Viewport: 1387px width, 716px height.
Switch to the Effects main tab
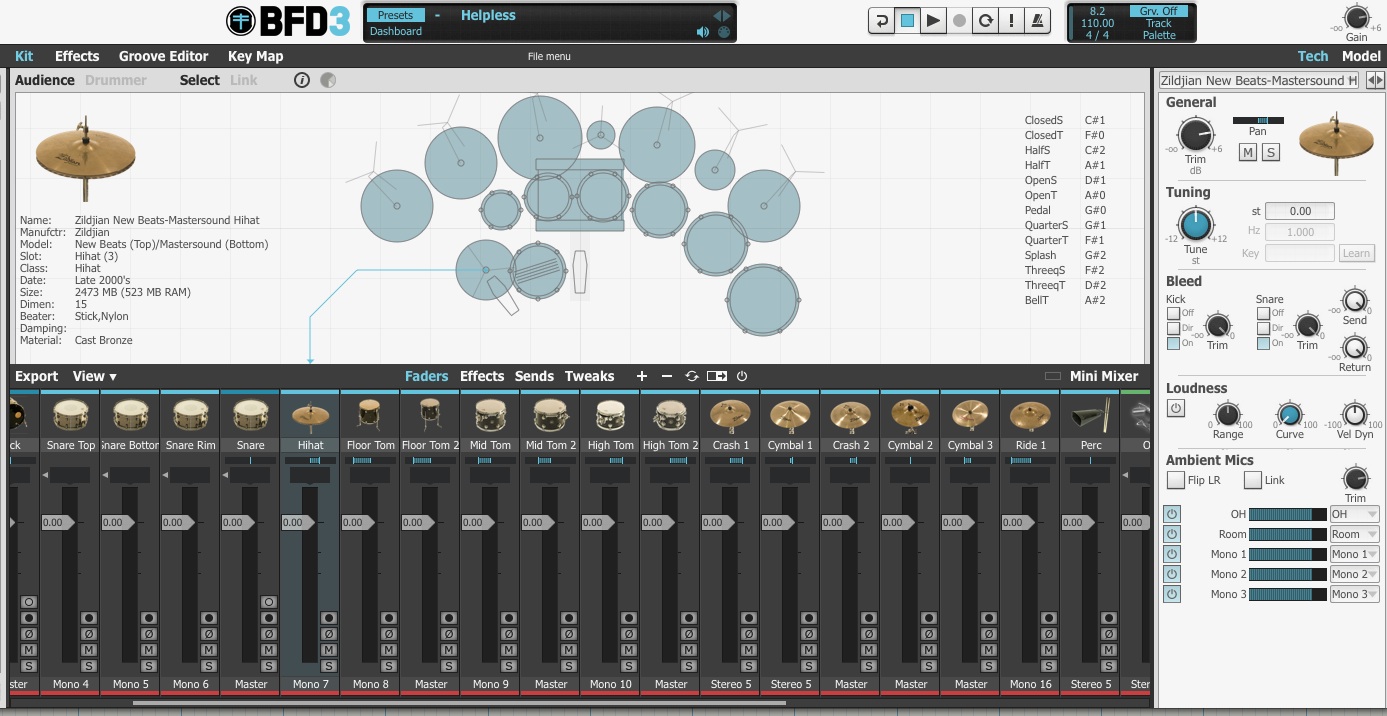77,56
